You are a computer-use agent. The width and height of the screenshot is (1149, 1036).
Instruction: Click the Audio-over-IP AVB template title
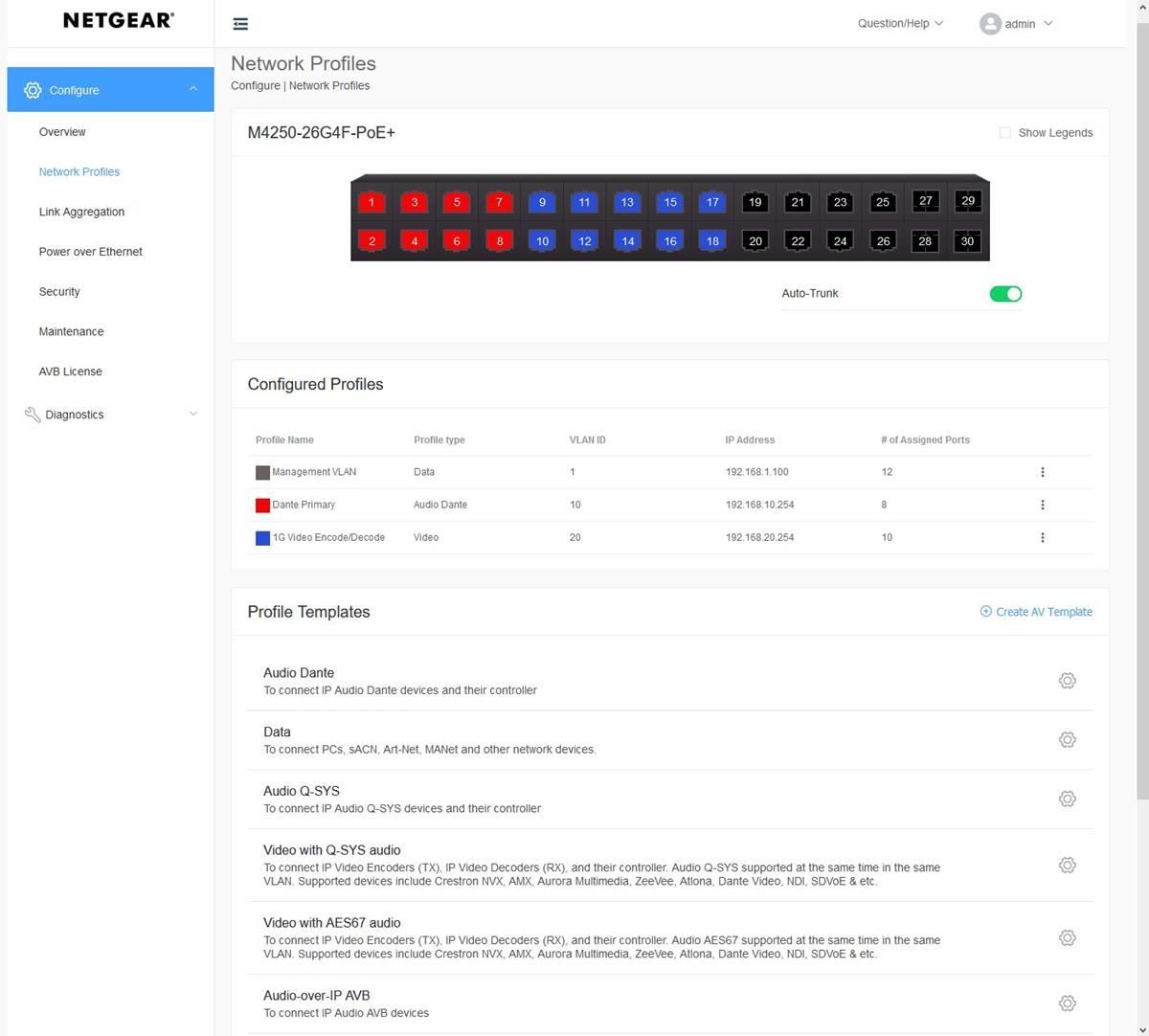click(x=317, y=996)
